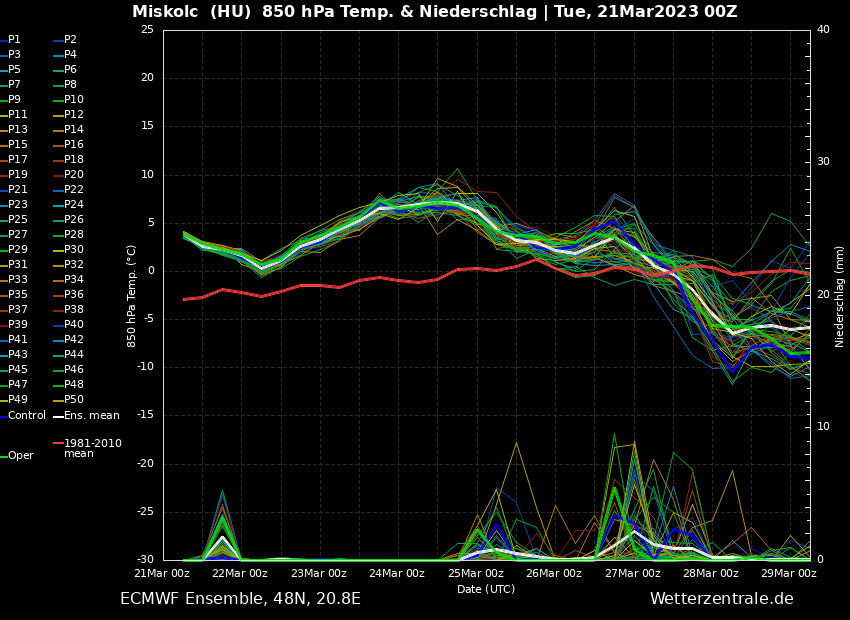The height and width of the screenshot is (620, 850).
Task: Click the ECMWF Ensemble, 48N, 20.8E caption
Action: pos(240,599)
